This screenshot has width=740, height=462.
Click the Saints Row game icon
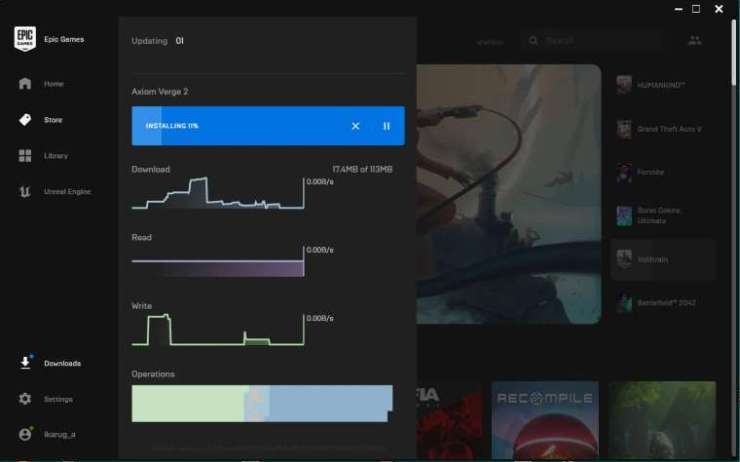624,216
